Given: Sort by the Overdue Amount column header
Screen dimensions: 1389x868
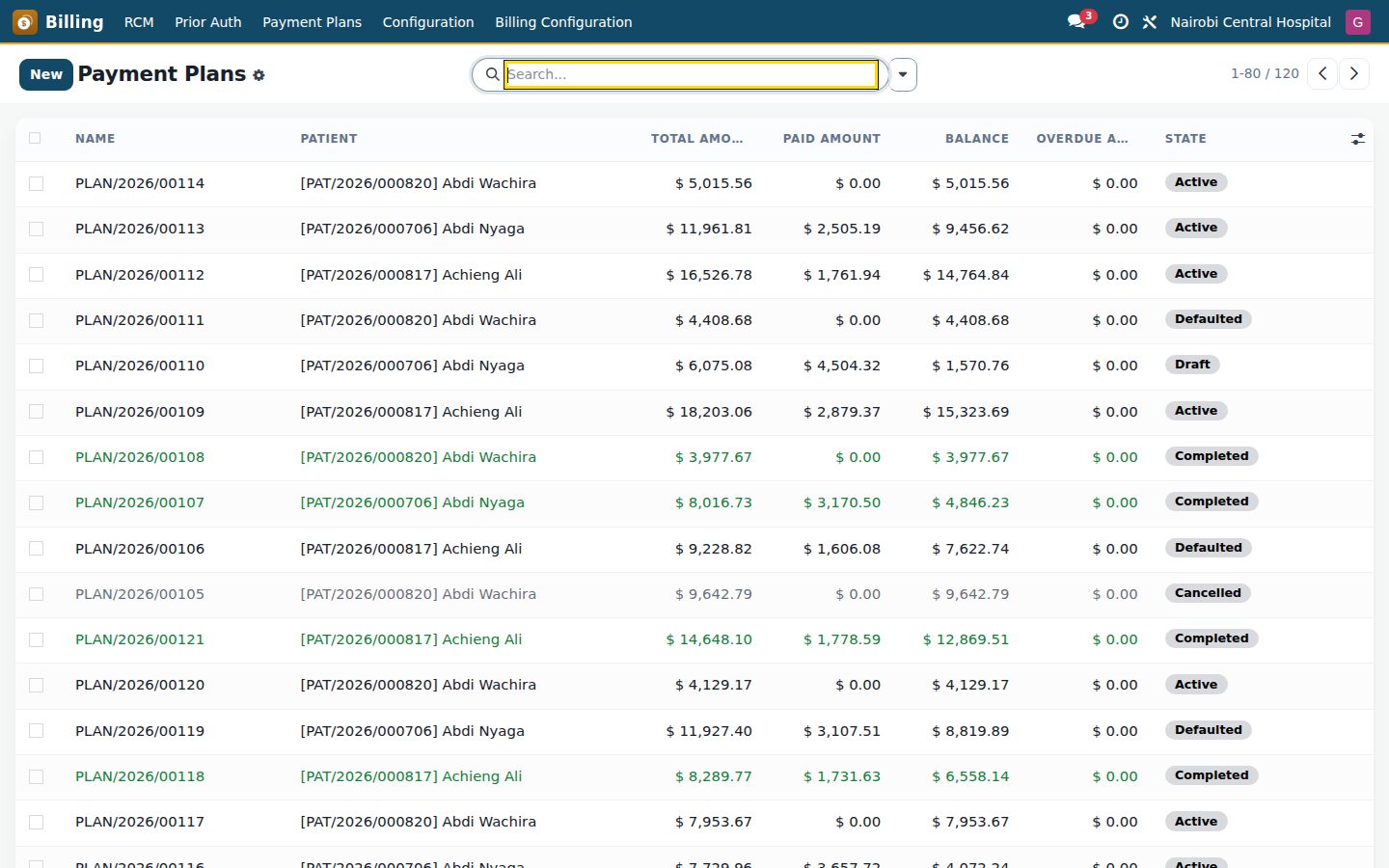Looking at the screenshot, I should (x=1082, y=139).
